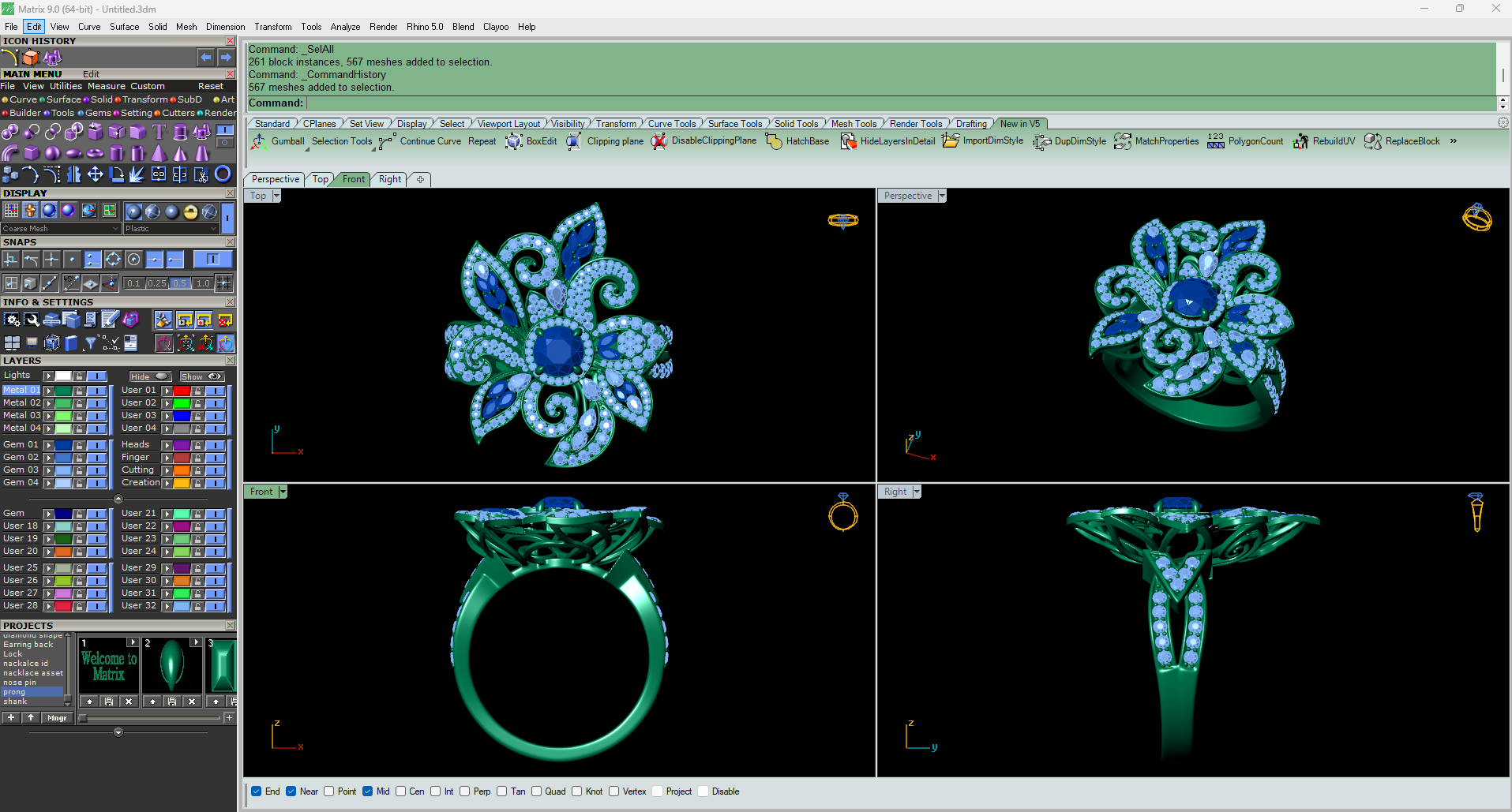Viewport: 1512px width, 812px height.
Task: Open the Front viewport dropdown arrow
Action: tap(283, 492)
